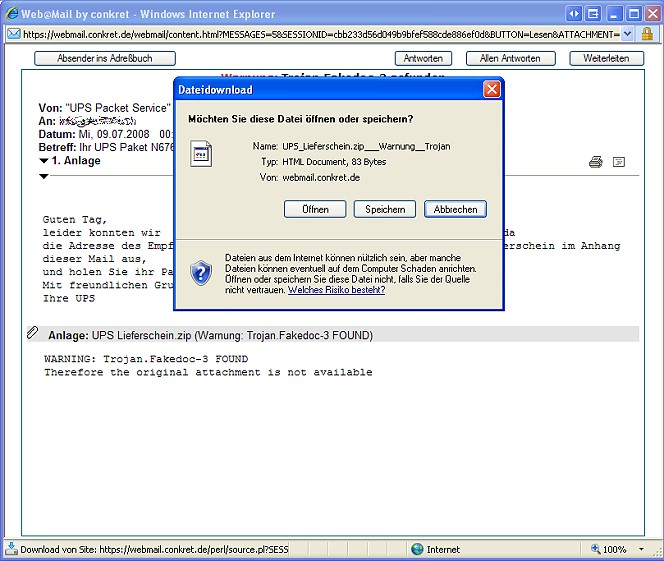The width and height of the screenshot is (664, 561).
Task: Toggle the triangle below '1. Anlage'
Action: point(44,176)
